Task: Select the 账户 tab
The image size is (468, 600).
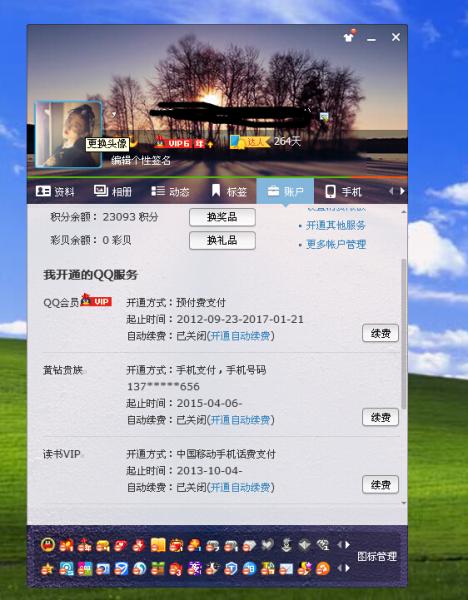Action: click(285, 191)
